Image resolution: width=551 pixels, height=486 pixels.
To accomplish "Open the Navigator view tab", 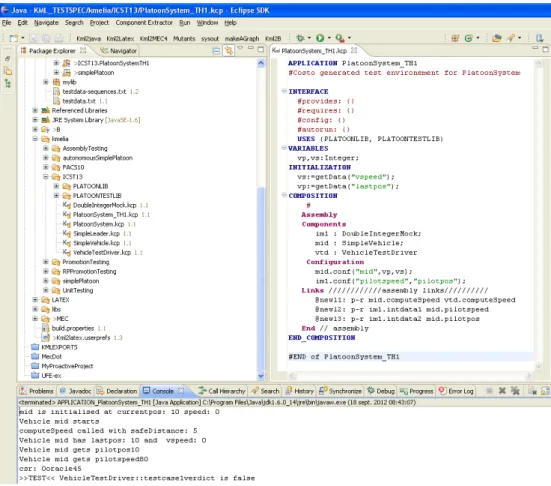I will (x=119, y=51).
